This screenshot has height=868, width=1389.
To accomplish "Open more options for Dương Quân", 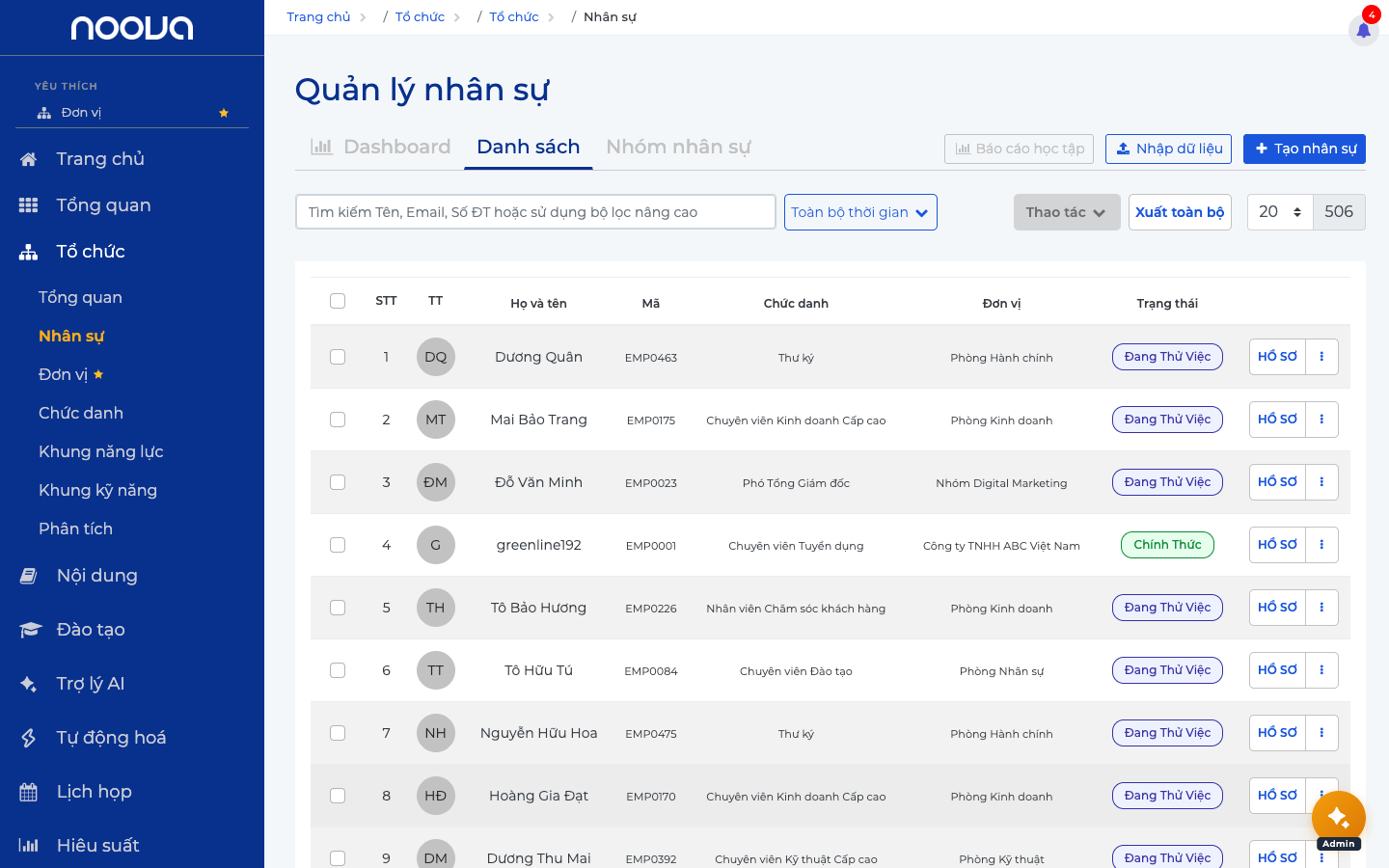I will pos(1321,357).
